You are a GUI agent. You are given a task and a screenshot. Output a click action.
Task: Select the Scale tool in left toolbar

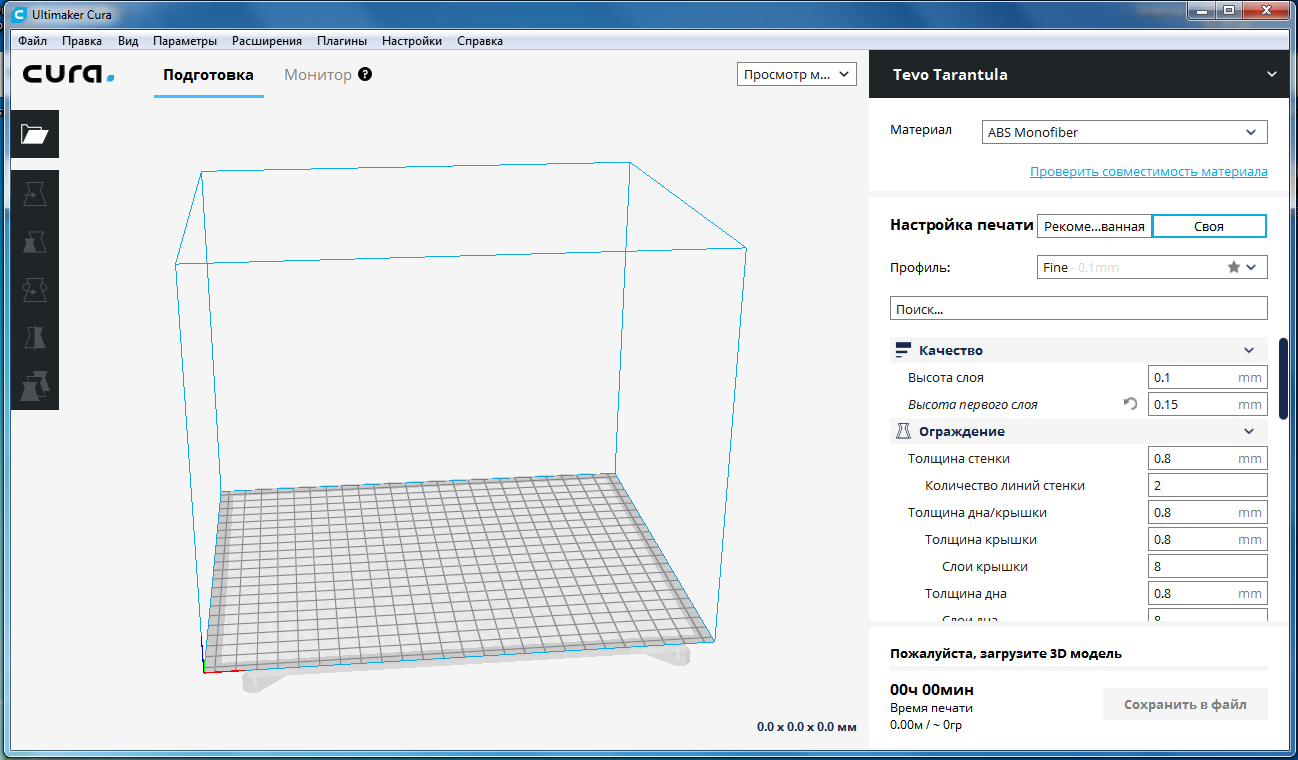[35, 242]
